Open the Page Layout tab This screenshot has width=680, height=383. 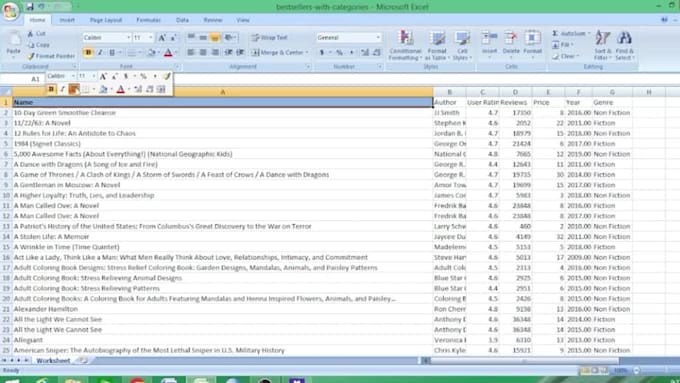point(106,20)
